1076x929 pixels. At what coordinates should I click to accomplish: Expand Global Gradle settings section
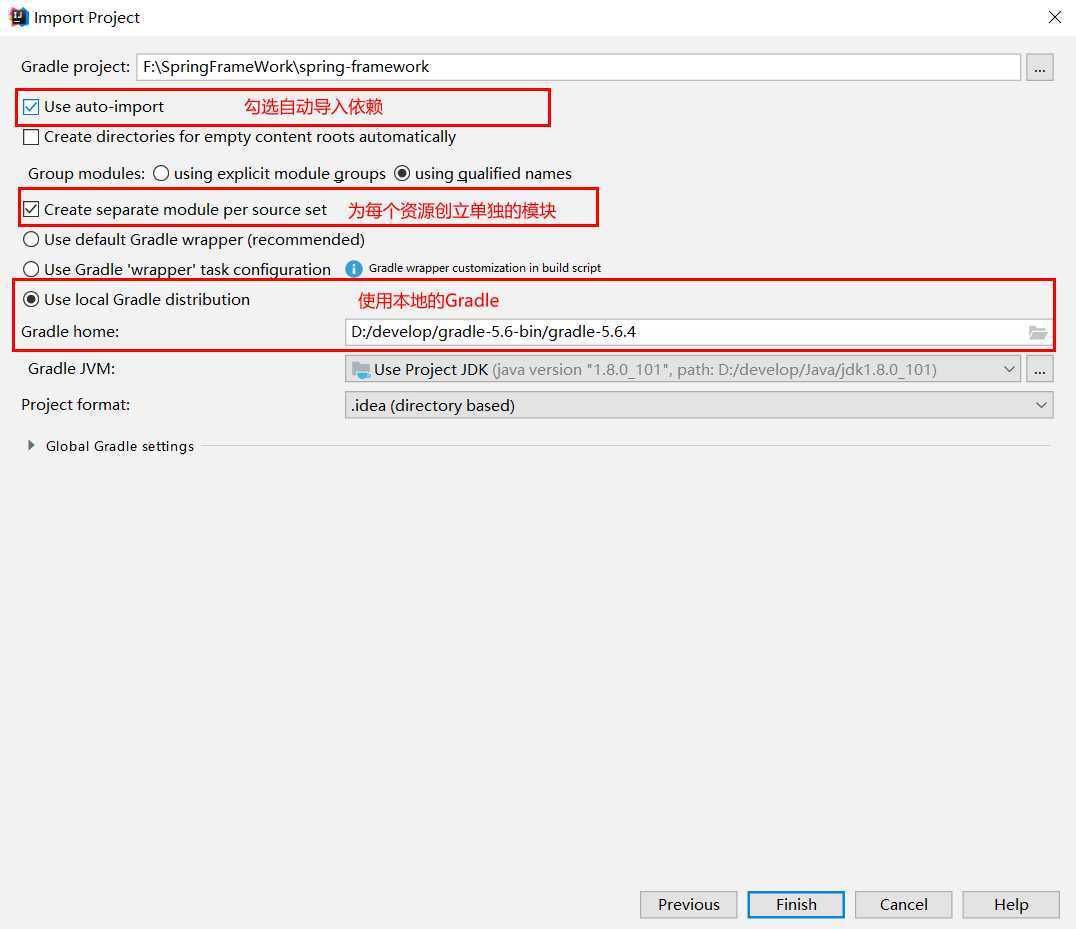coord(31,445)
